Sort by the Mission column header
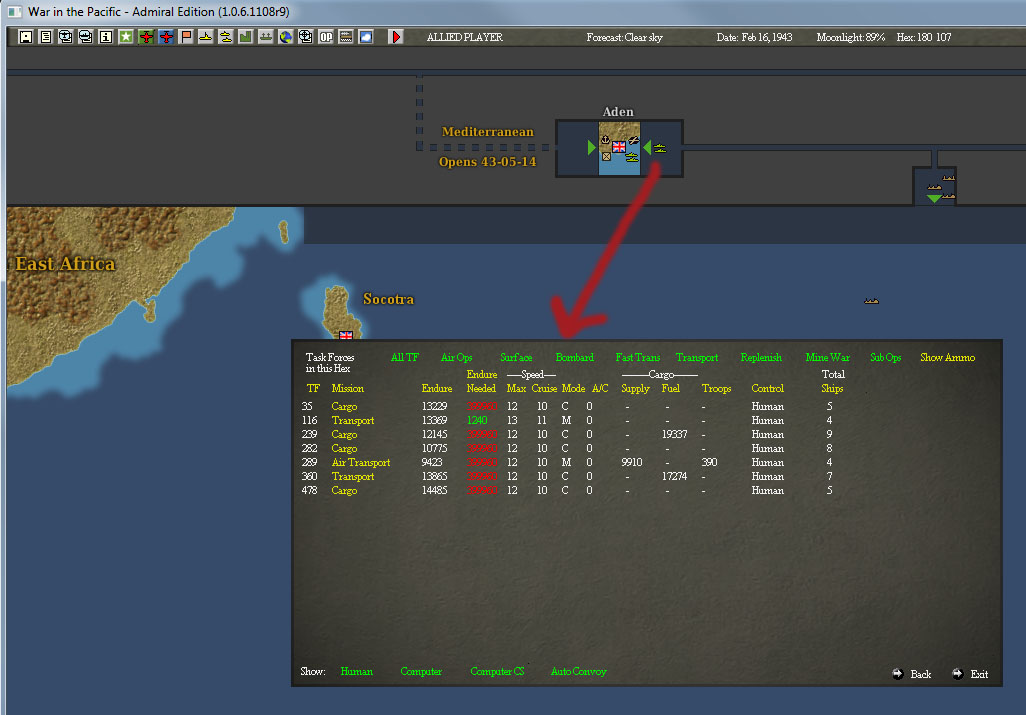Screen dimensions: 1026x715 [x=347, y=389]
